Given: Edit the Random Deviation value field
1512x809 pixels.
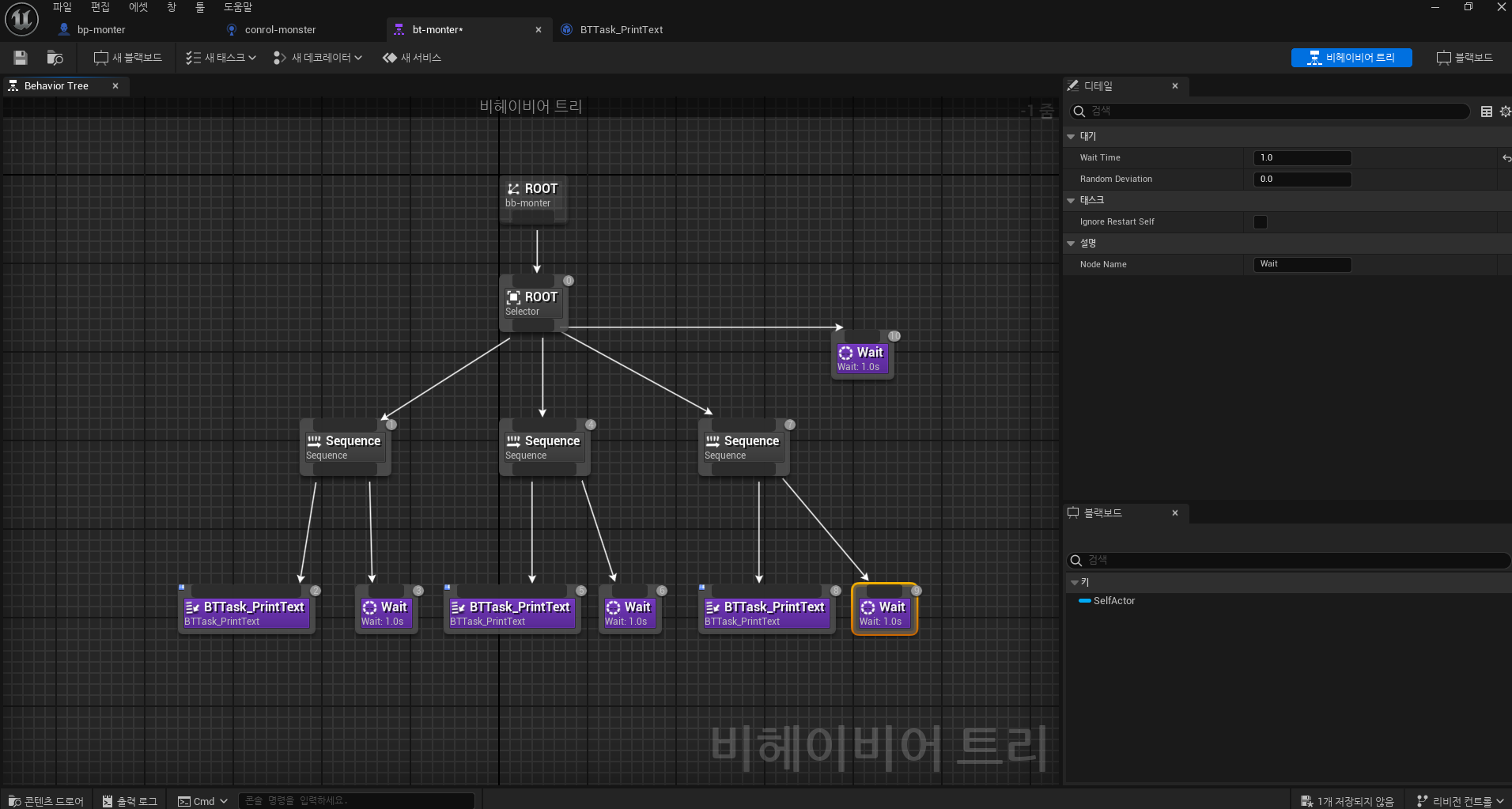Looking at the screenshot, I should [x=1302, y=180].
